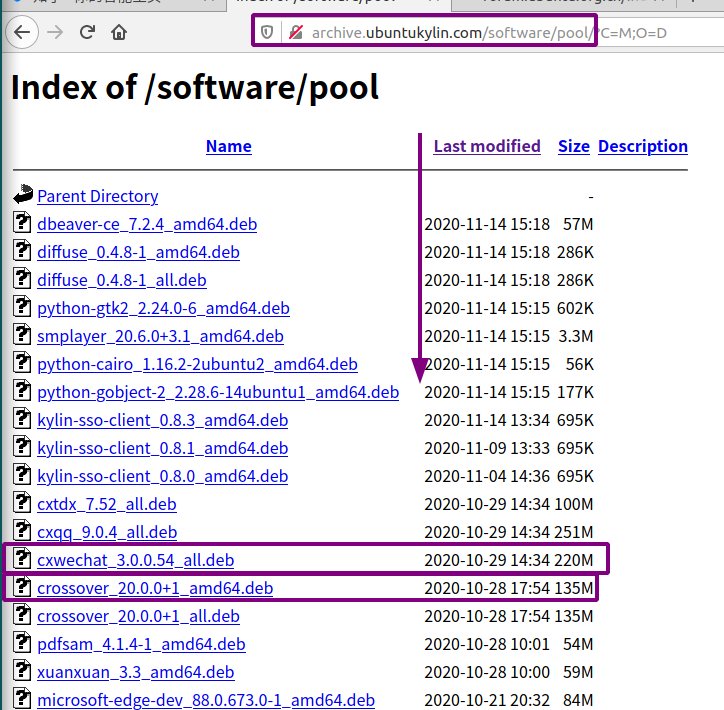Download pdfsam_4.1.4-1_amd64.deb
The height and width of the screenshot is (710, 724).
[141, 644]
